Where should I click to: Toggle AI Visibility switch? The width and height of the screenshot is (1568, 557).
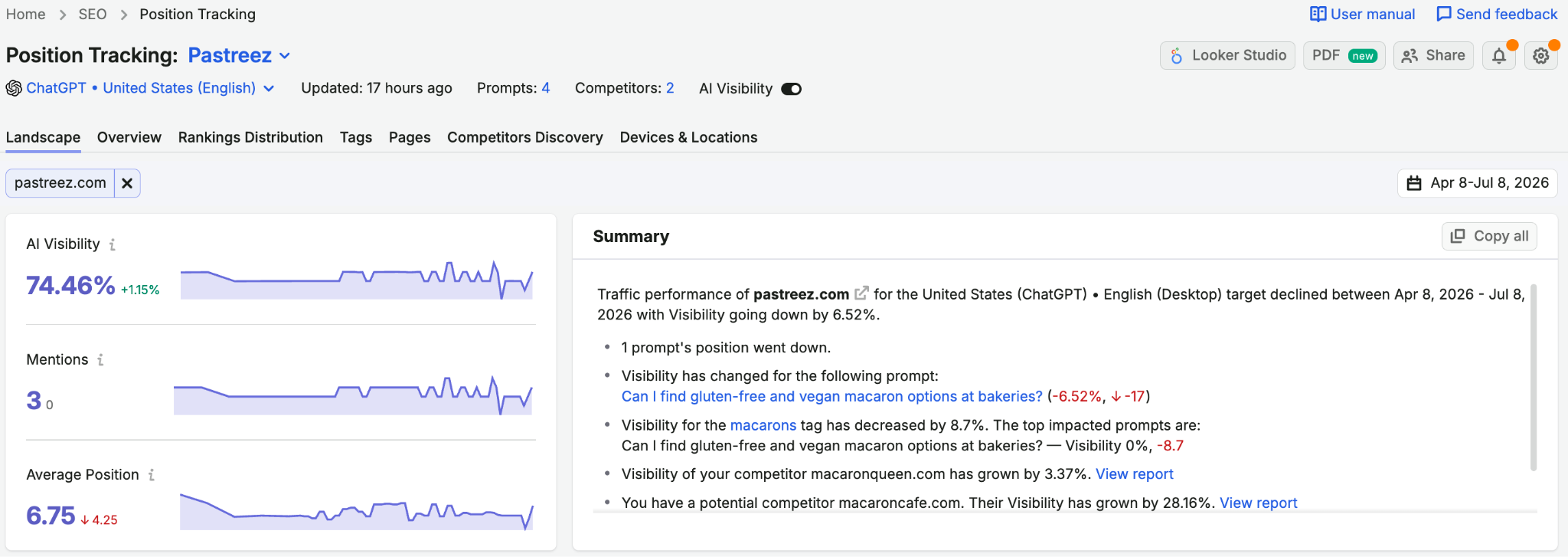tap(791, 89)
